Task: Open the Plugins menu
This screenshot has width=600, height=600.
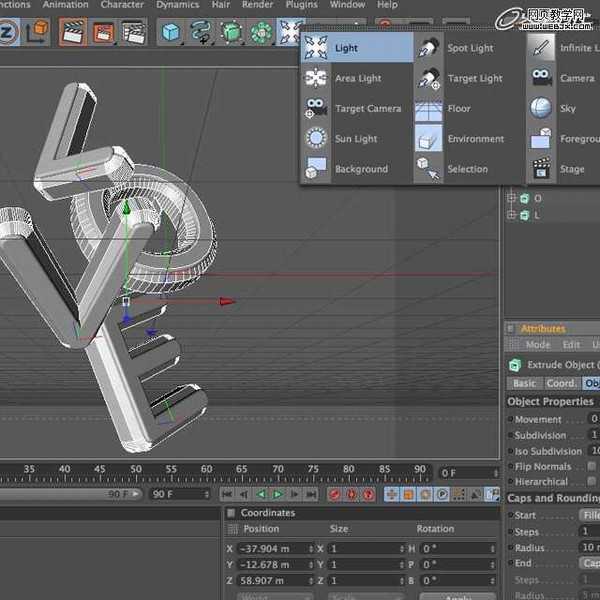Action: tap(301, 5)
